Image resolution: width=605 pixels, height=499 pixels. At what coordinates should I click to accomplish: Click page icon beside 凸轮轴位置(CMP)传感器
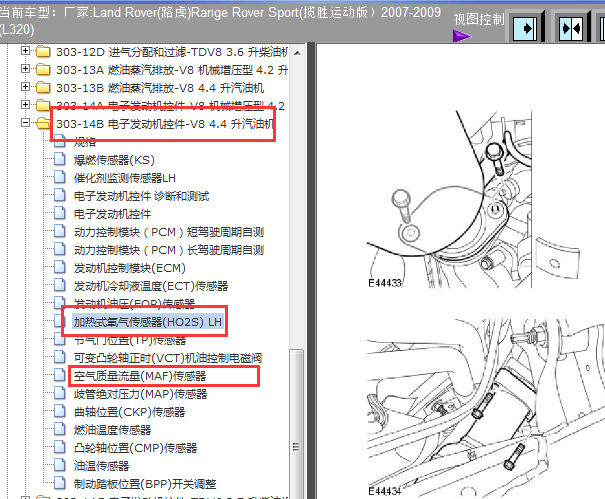60,447
